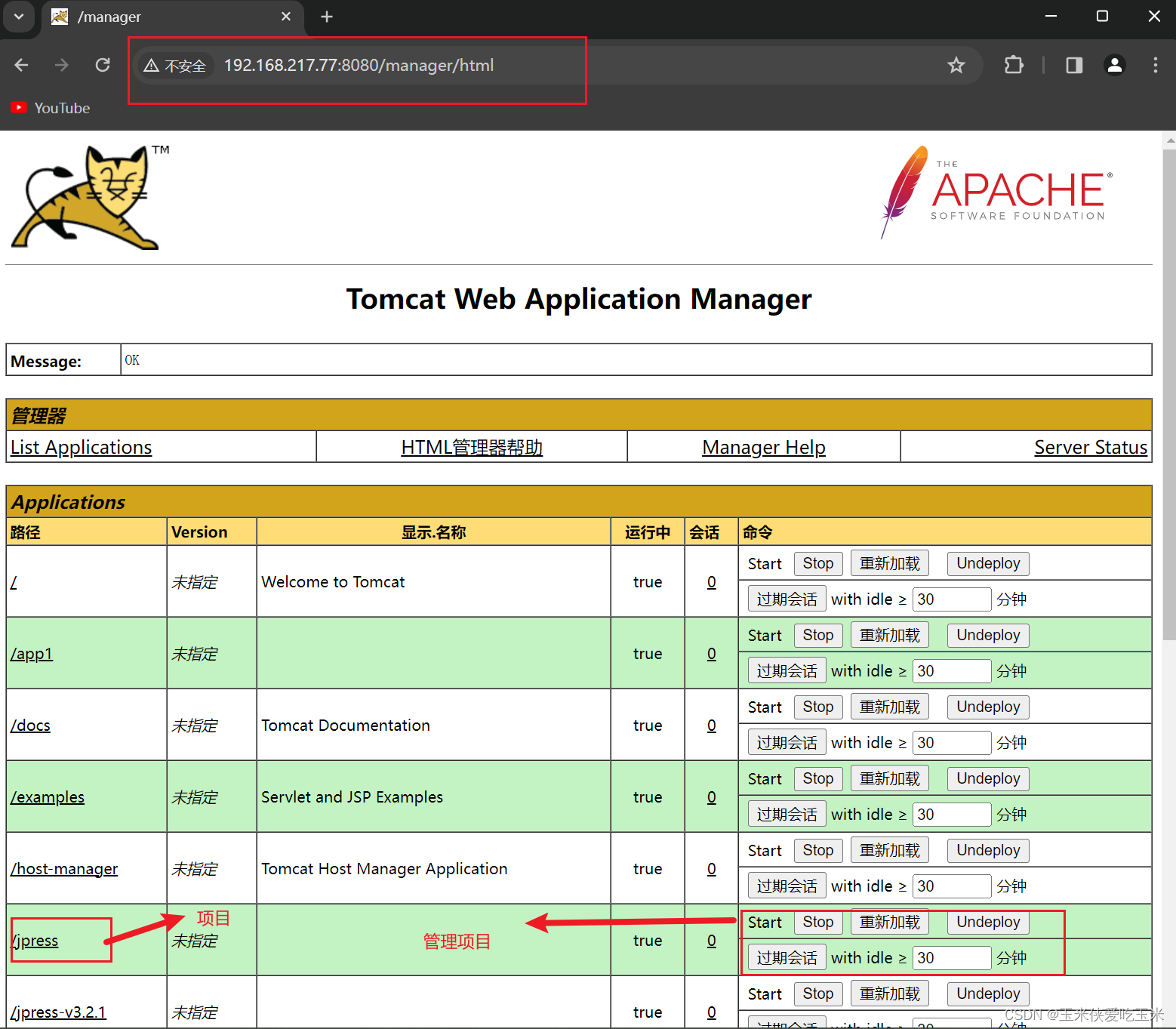Stop the /examples application

coord(818,778)
